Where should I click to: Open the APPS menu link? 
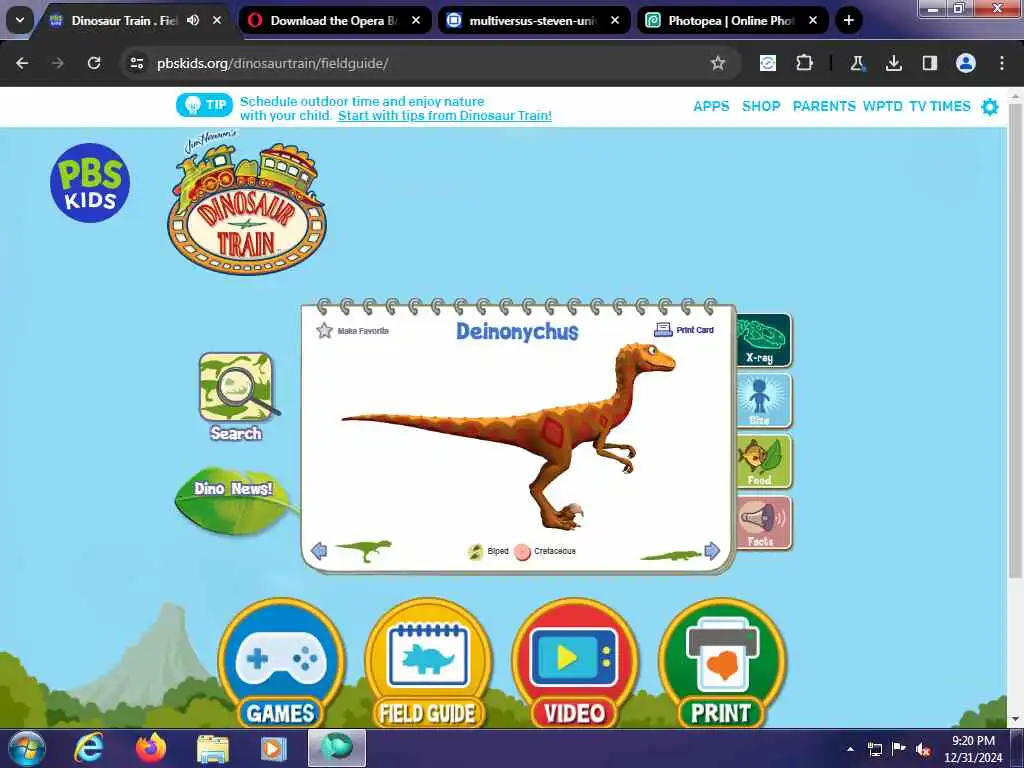(711, 106)
